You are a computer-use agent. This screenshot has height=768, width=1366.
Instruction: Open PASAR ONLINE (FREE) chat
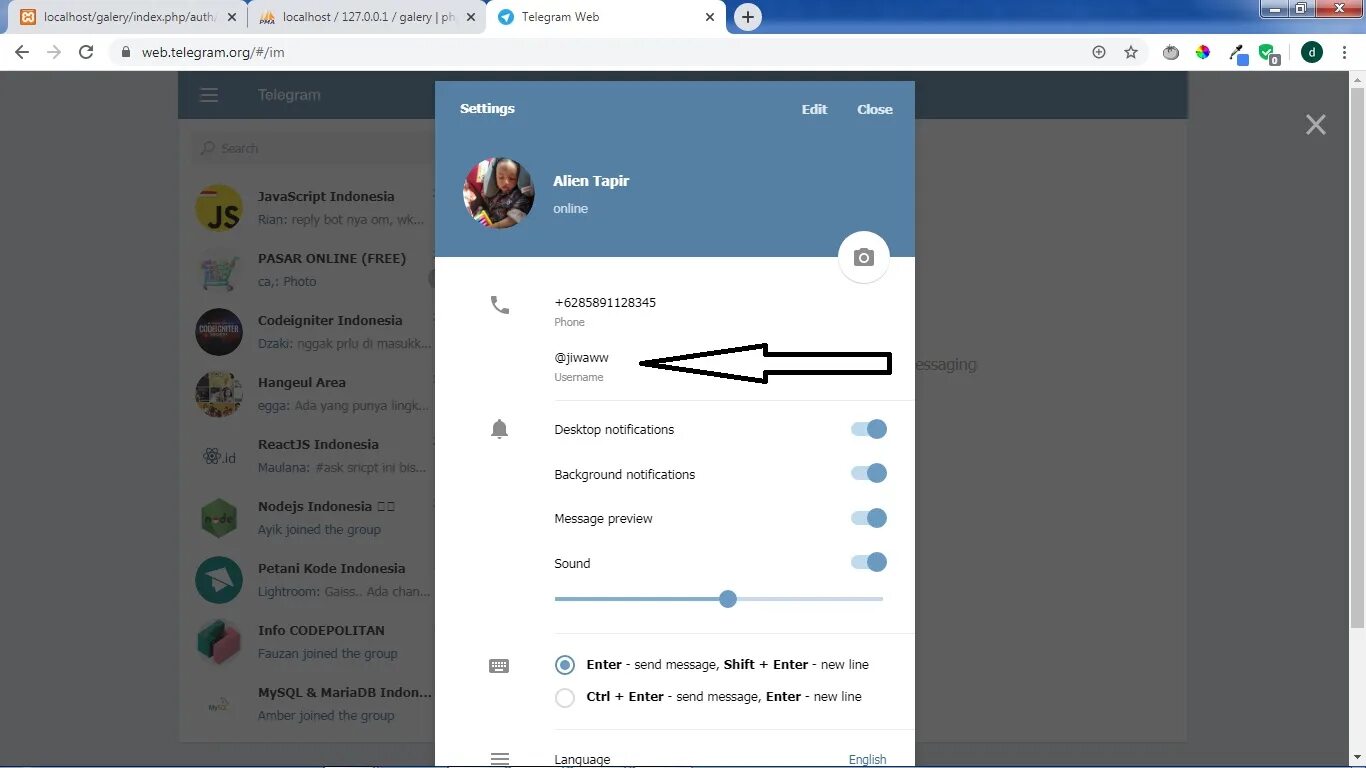[x=313, y=270]
